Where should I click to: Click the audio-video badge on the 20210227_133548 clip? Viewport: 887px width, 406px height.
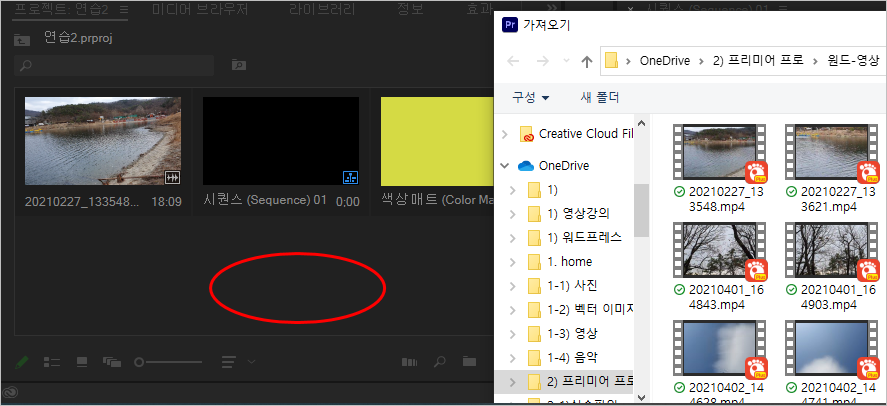click(x=173, y=177)
